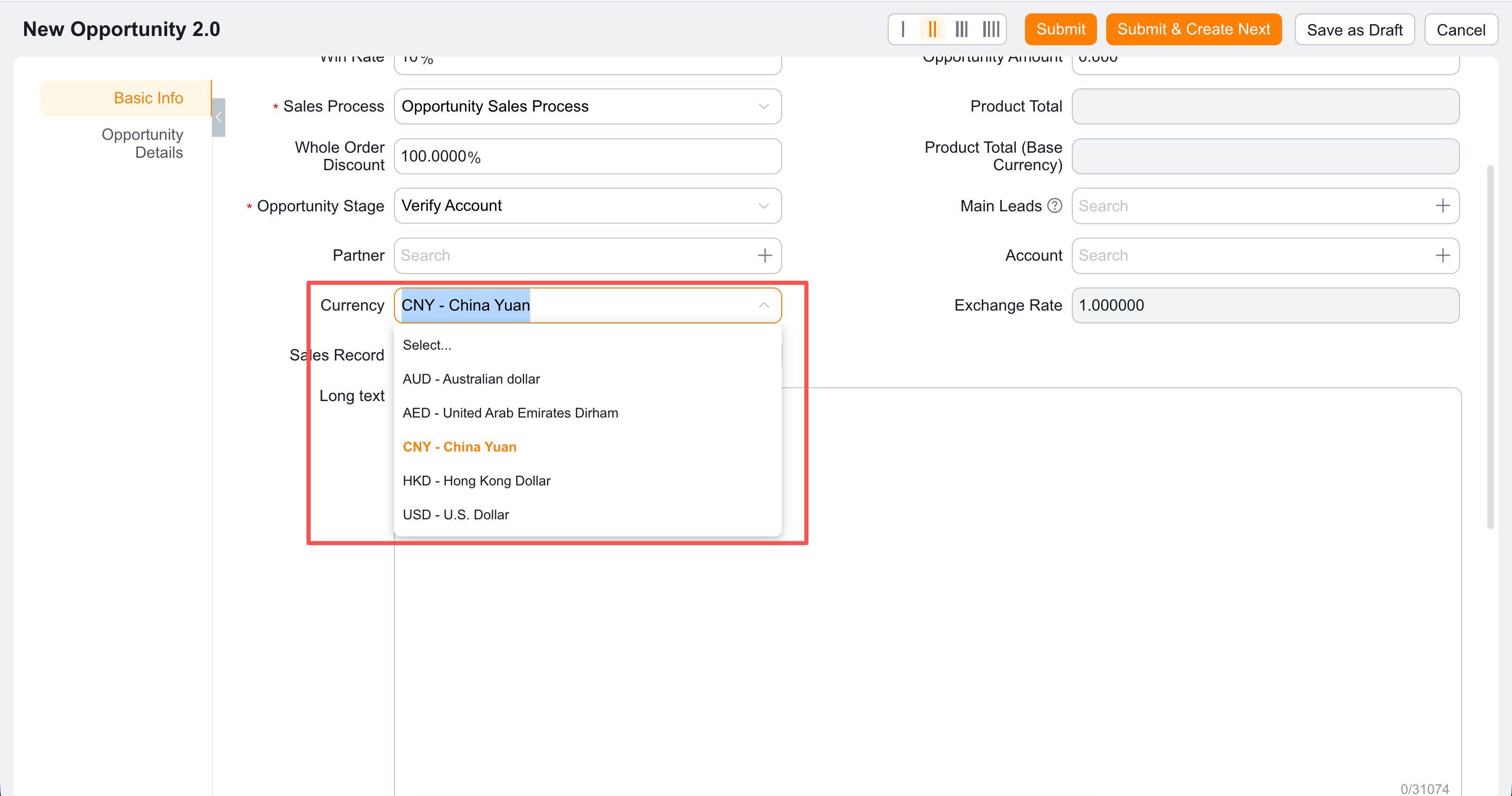Choose the Select... placeholder option
Screen dimensions: 1512x796
click(587, 345)
